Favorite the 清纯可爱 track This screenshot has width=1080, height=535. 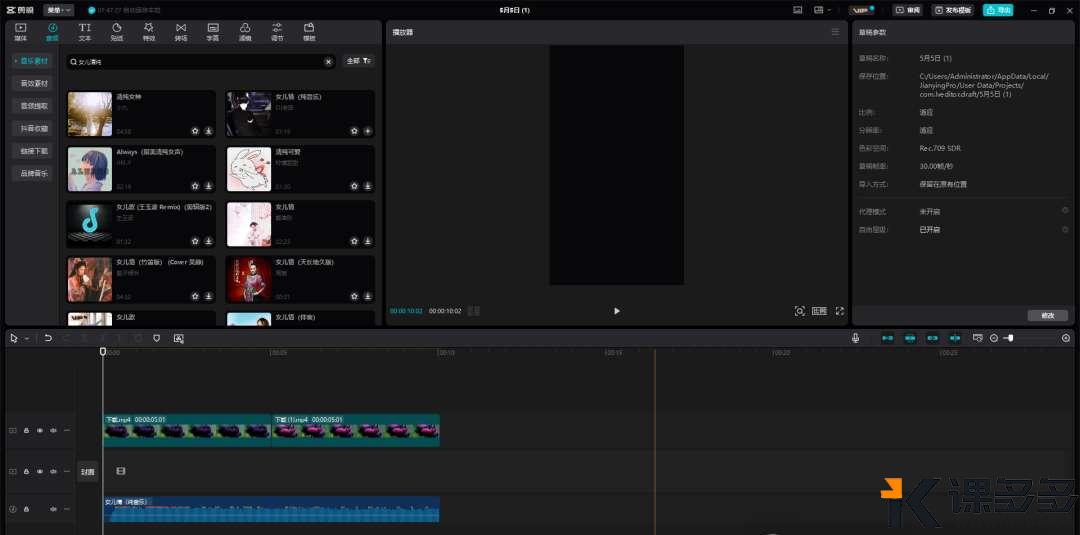pos(354,186)
